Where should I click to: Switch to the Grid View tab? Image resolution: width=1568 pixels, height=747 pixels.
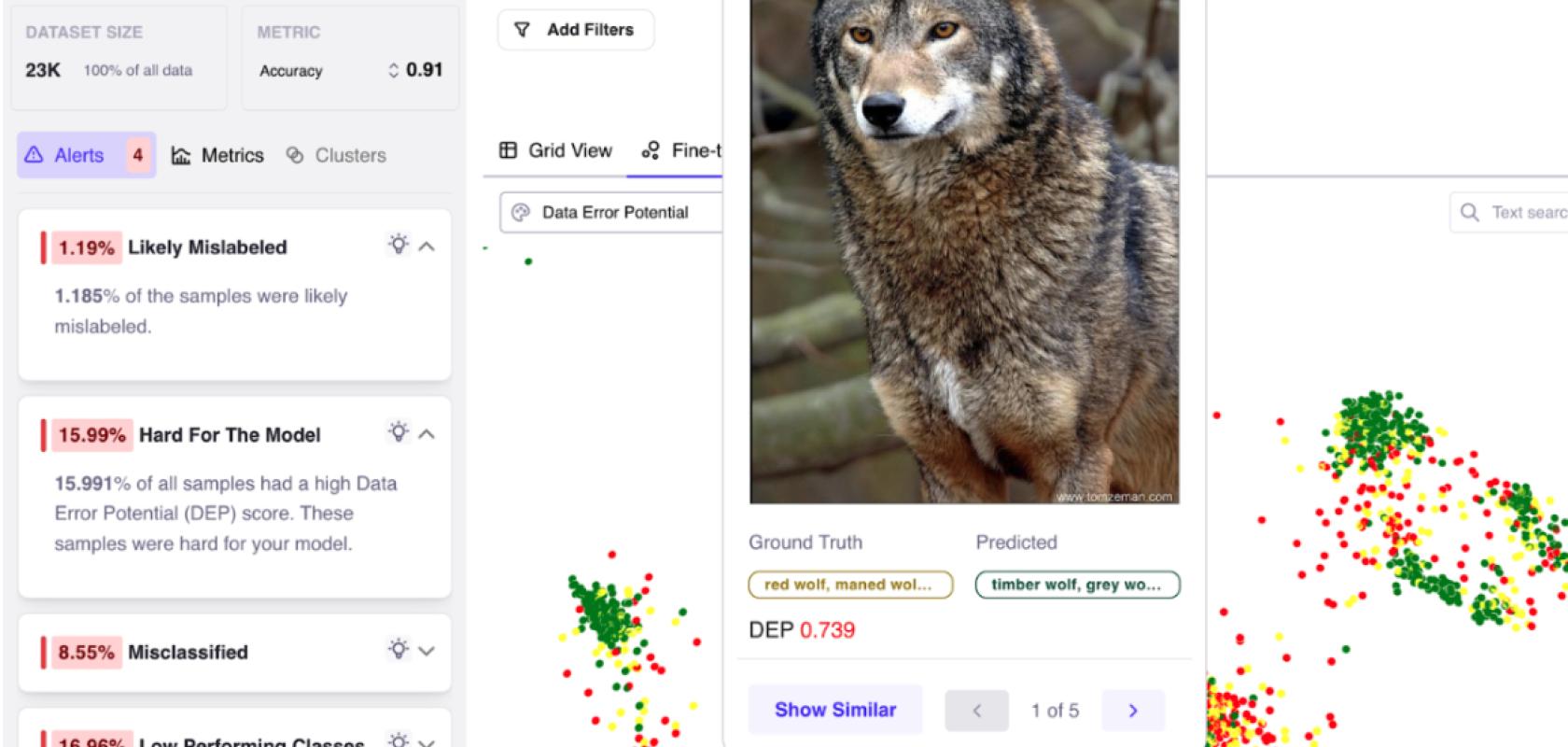click(x=555, y=150)
